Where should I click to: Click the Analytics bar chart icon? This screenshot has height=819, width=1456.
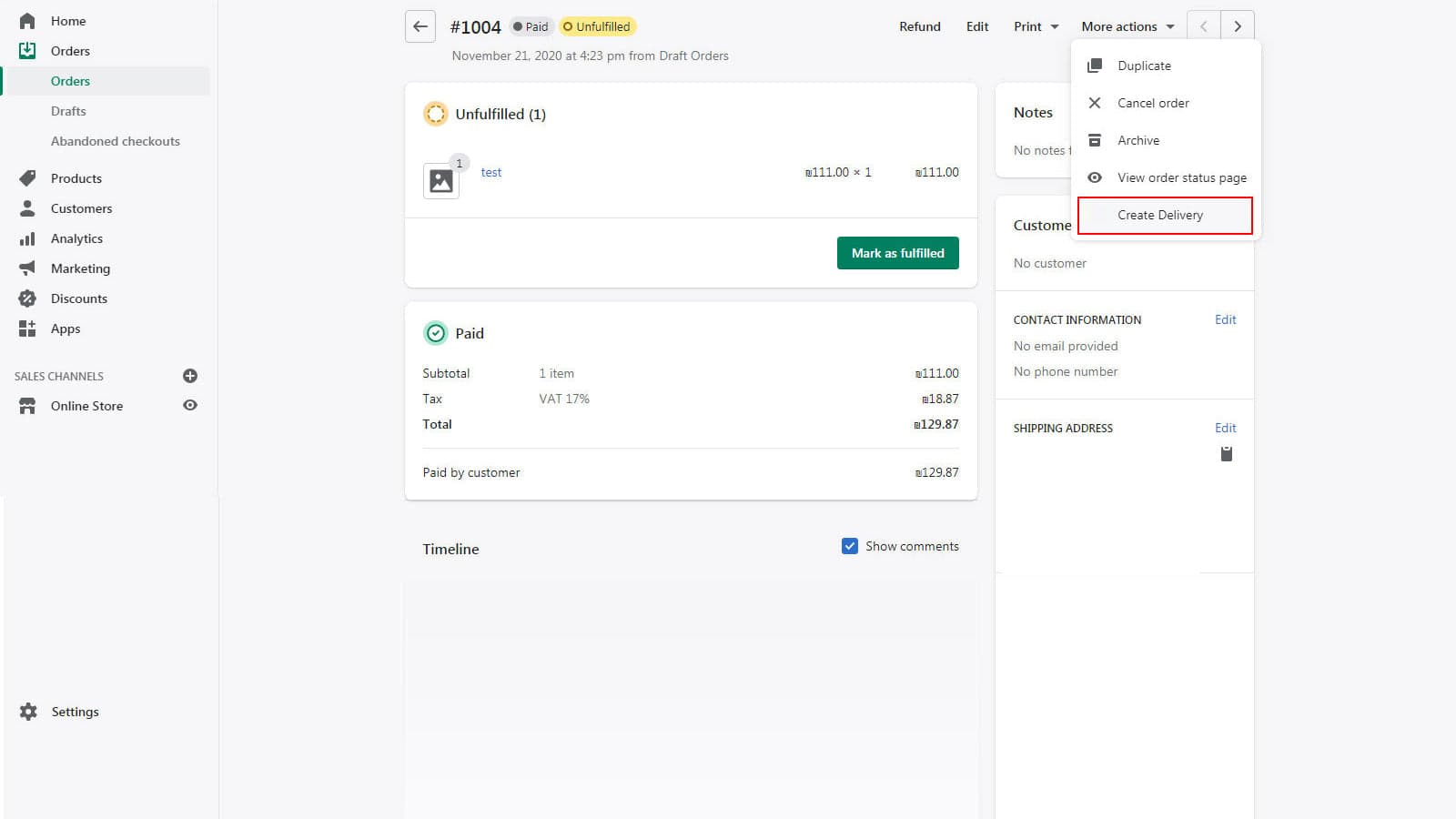coord(26,238)
